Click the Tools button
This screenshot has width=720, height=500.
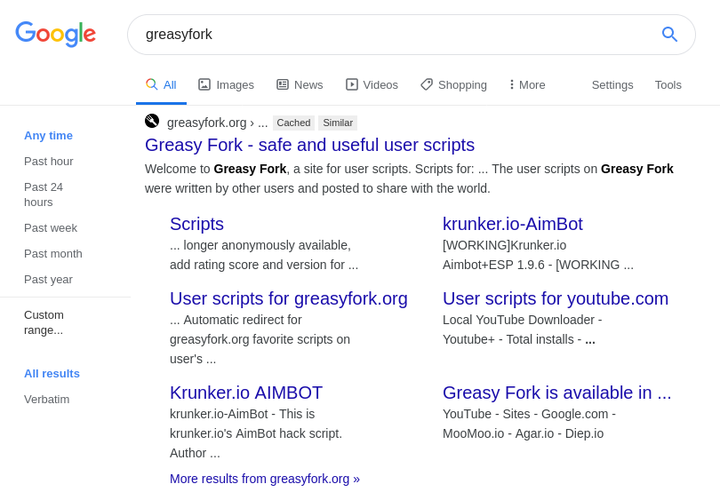(x=668, y=85)
